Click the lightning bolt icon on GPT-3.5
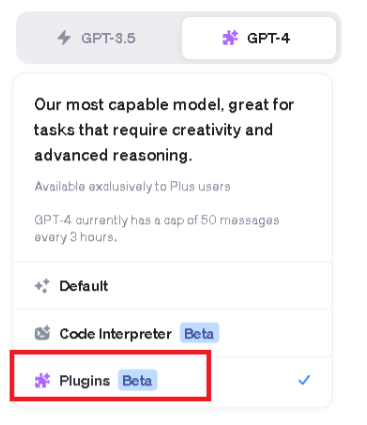Image resolution: width=367 pixels, height=425 pixels. (64, 38)
